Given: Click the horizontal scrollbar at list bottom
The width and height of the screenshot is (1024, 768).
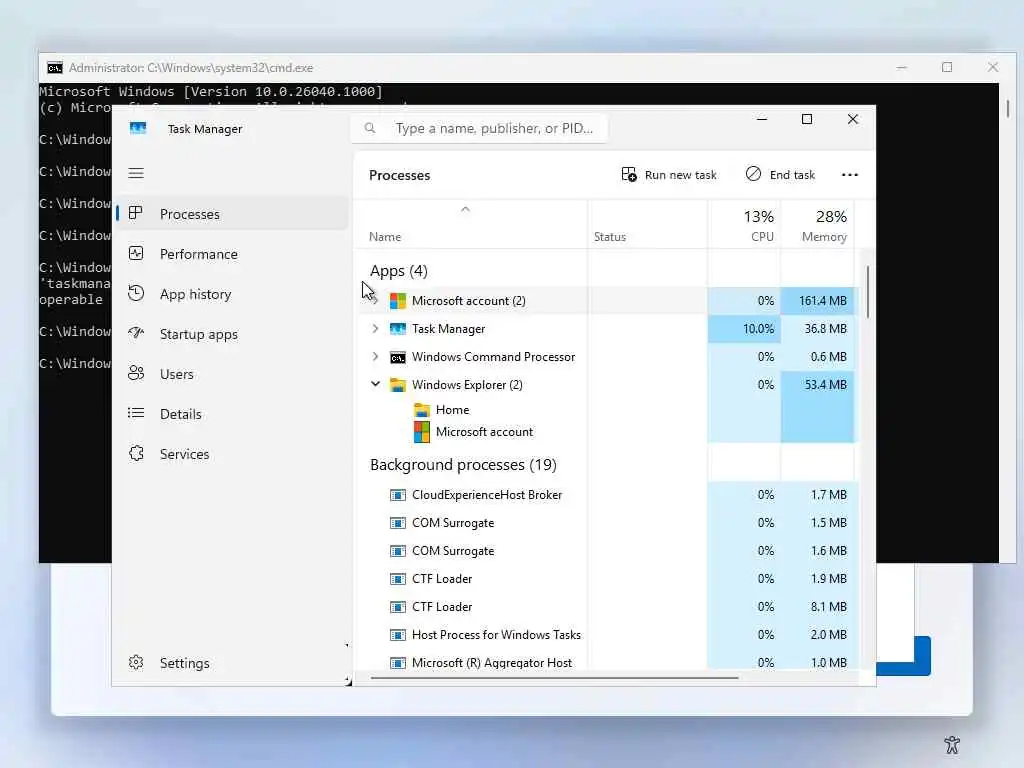Looking at the screenshot, I should tap(554, 678).
